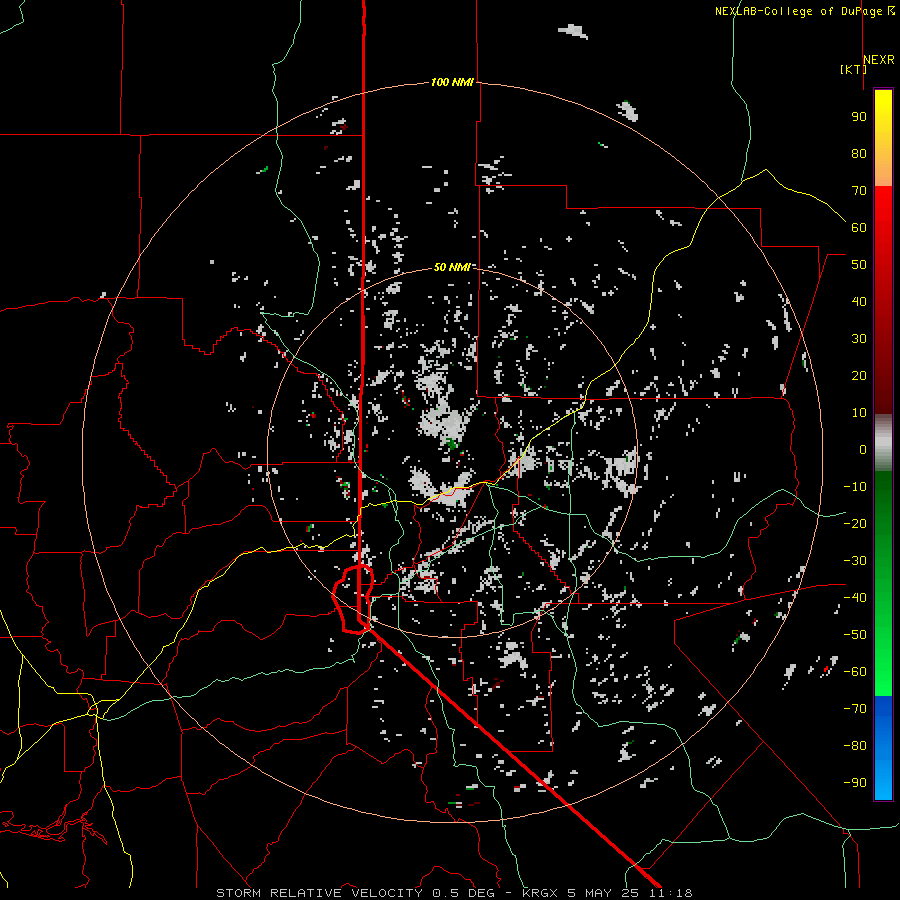Select the -20 value on velocity scale

pos(855,524)
